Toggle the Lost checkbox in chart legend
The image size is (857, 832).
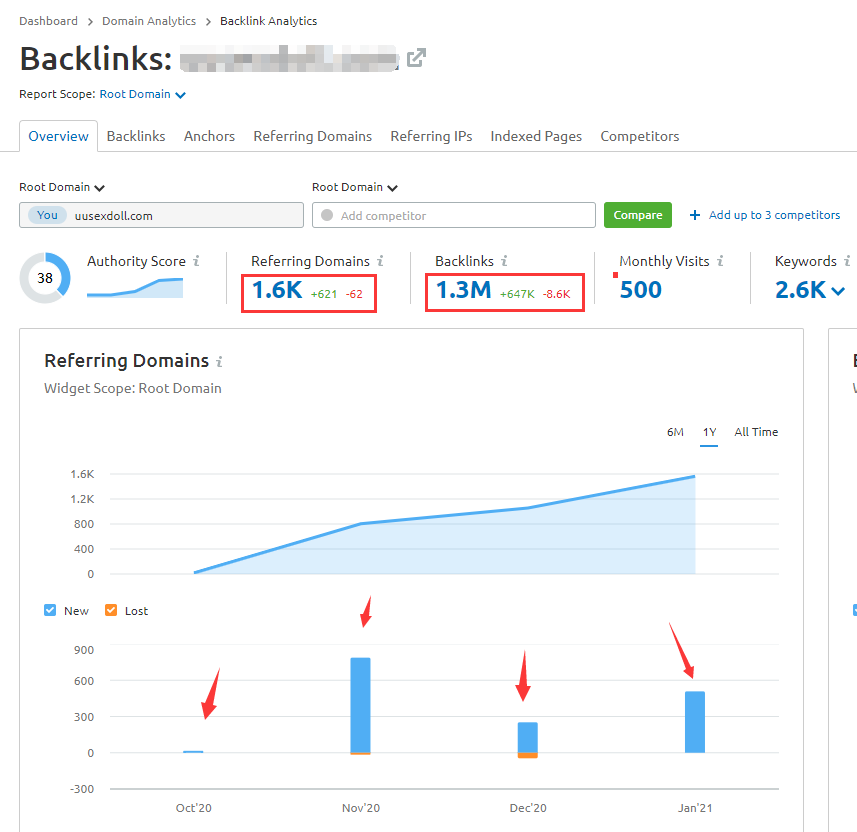(111, 610)
